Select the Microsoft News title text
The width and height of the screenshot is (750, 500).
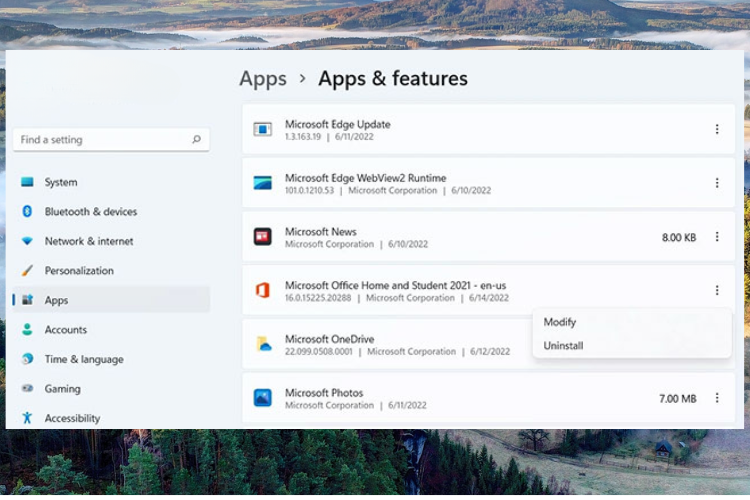point(320,232)
